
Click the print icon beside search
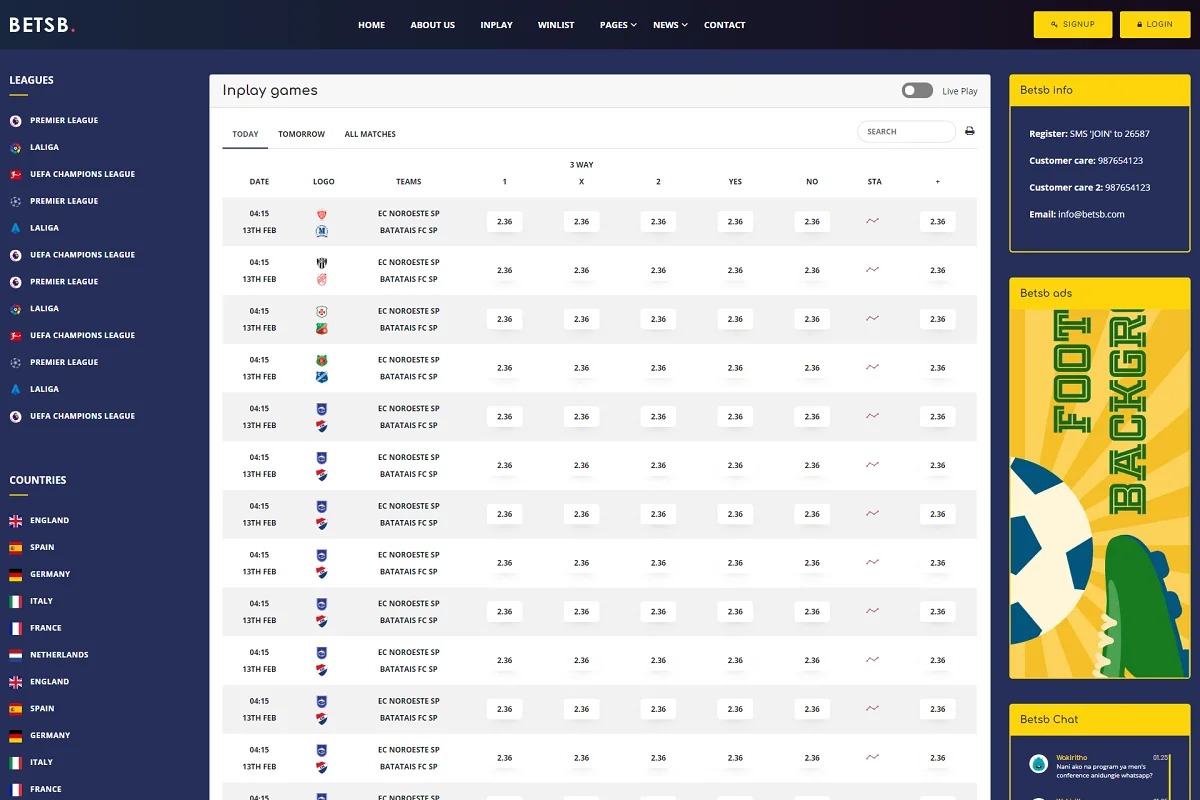pos(969,131)
